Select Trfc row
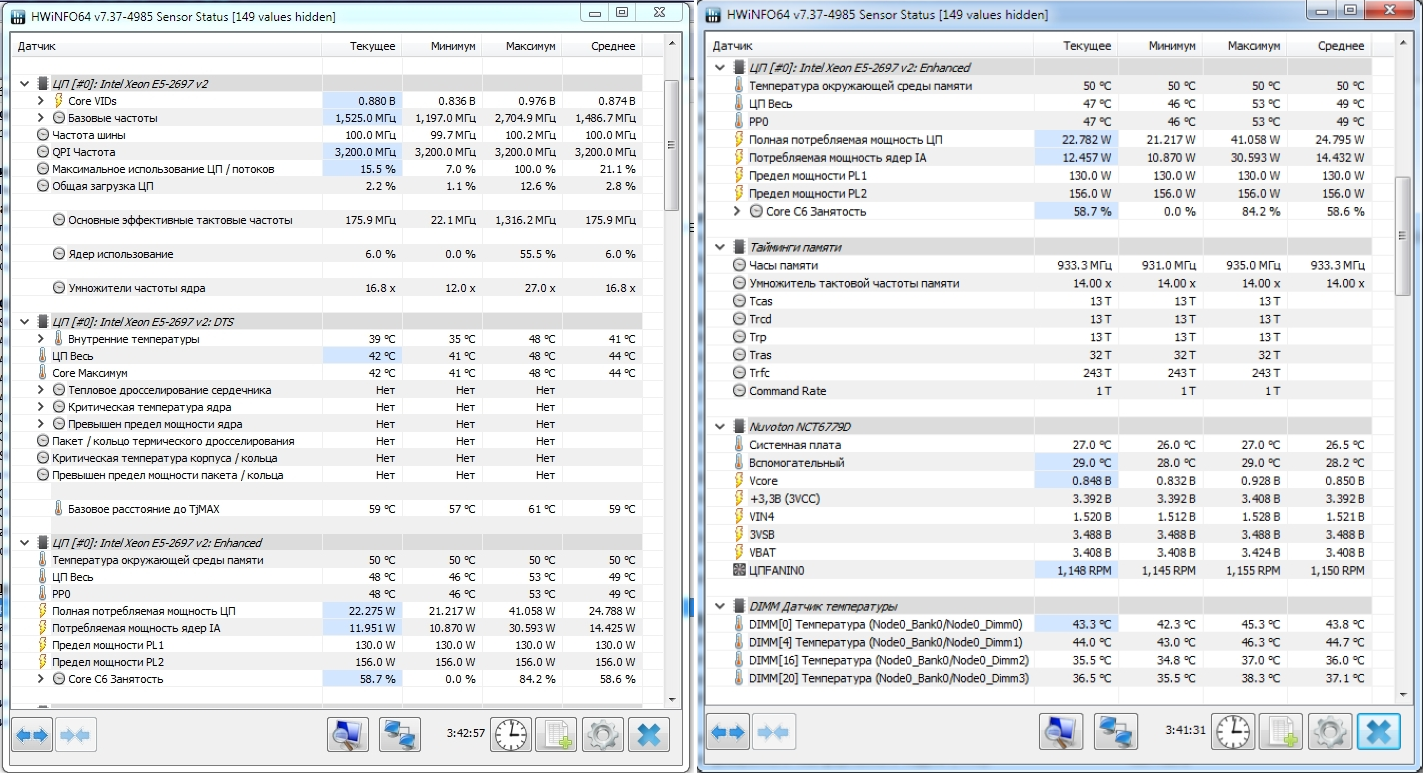This screenshot has height=773, width=1423. click(x=1040, y=373)
